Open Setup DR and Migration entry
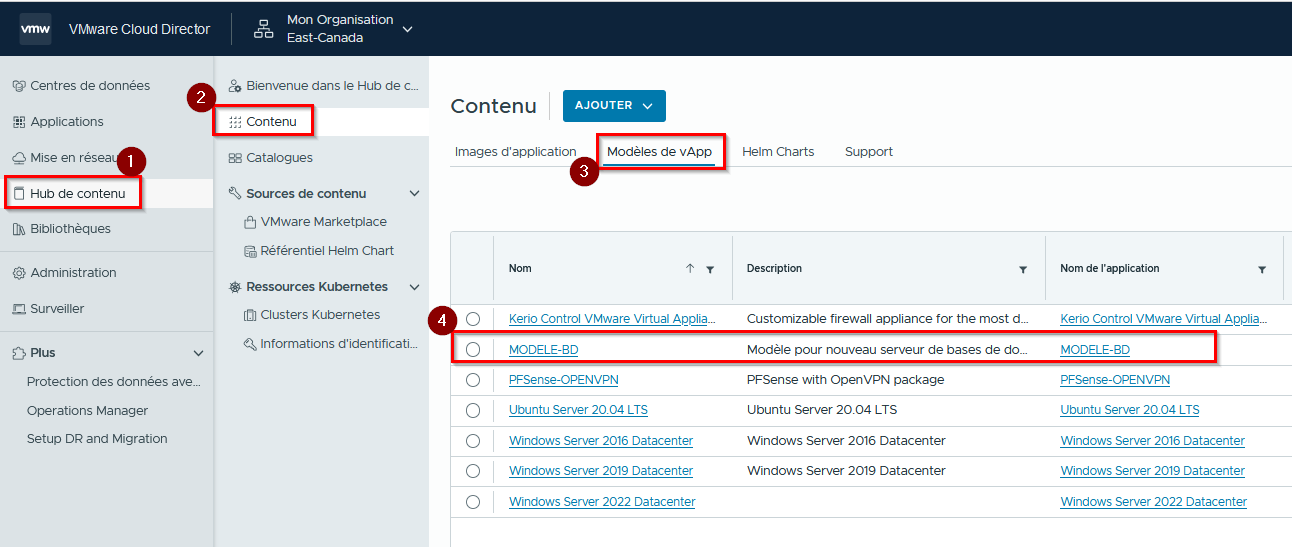Viewport: 1292px width, 547px height. point(97,439)
